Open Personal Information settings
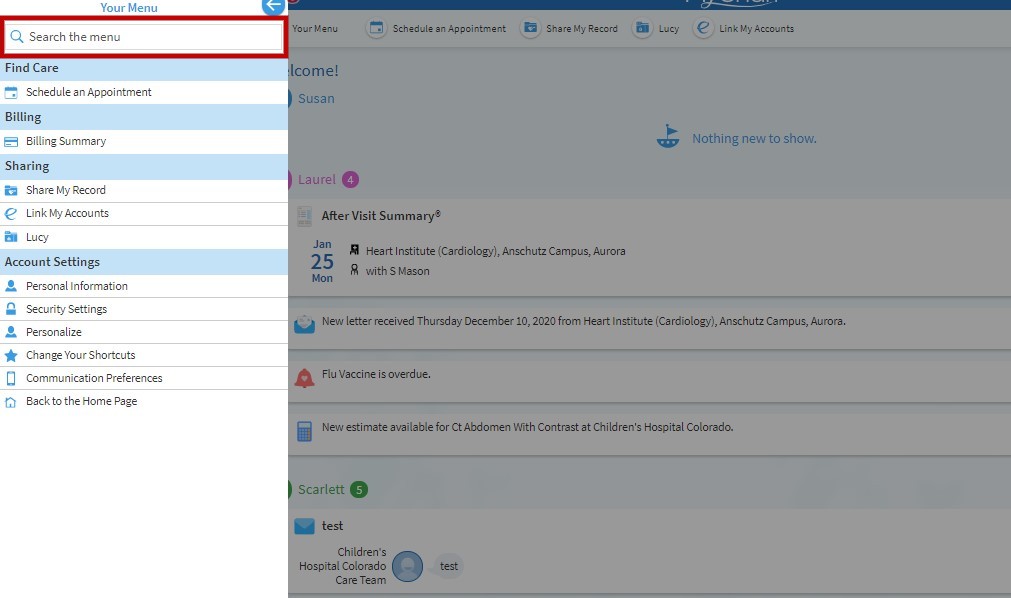Image resolution: width=1011 pixels, height=598 pixels. pos(76,286)
